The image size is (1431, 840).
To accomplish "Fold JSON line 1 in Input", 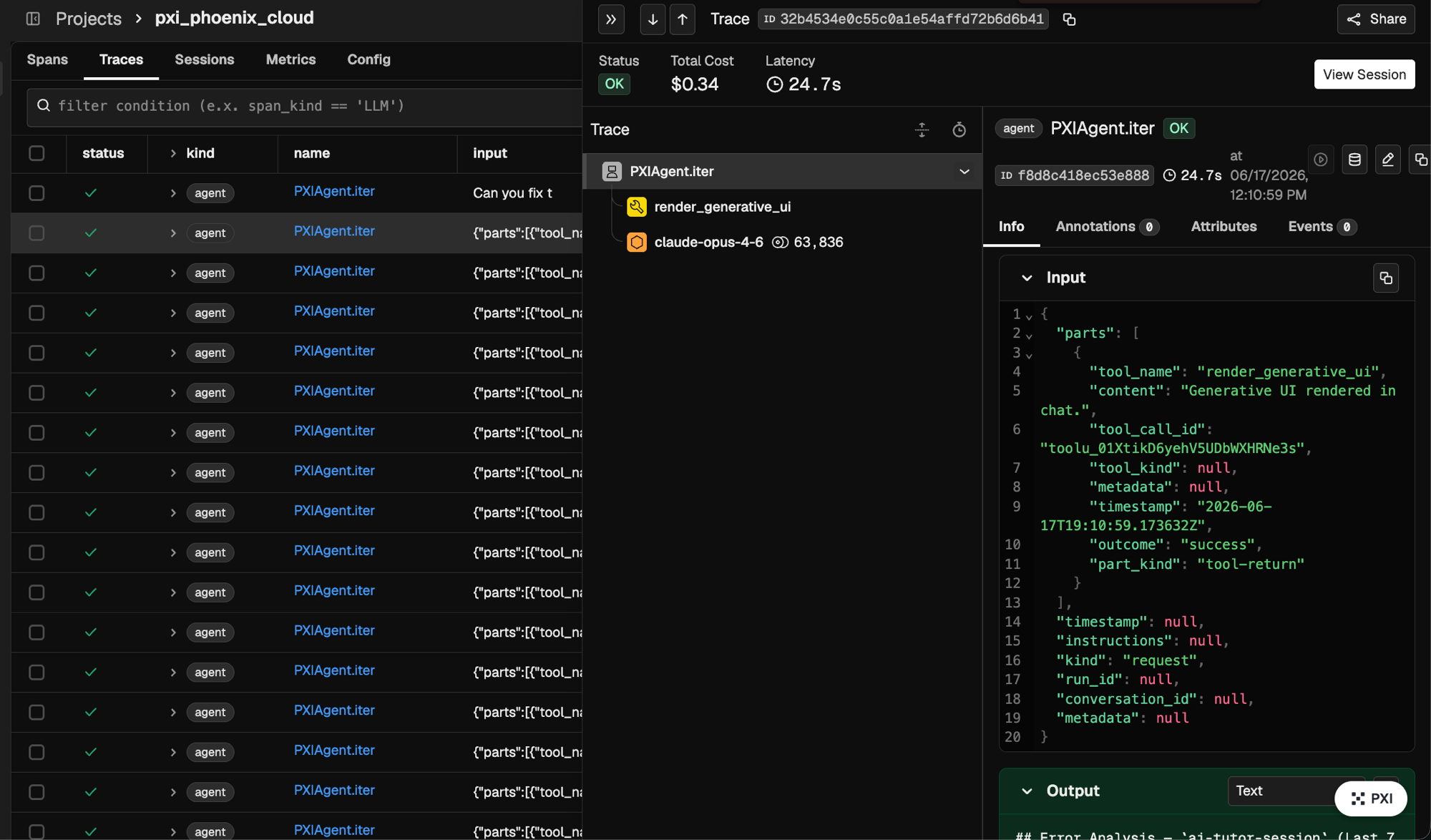I will tap(1029, 316).
